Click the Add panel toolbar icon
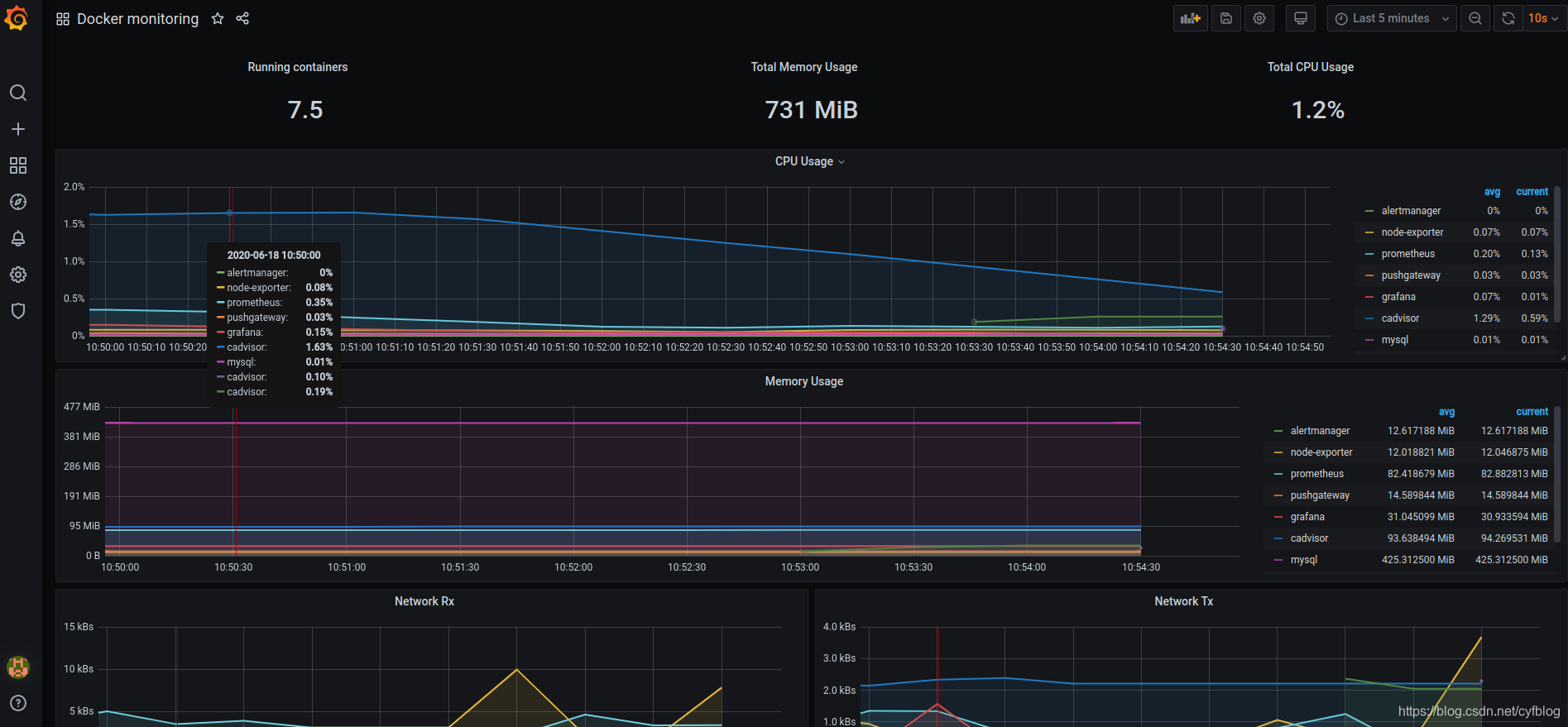Screen dimensions: 1568x727 click(x=1191, y=18)
